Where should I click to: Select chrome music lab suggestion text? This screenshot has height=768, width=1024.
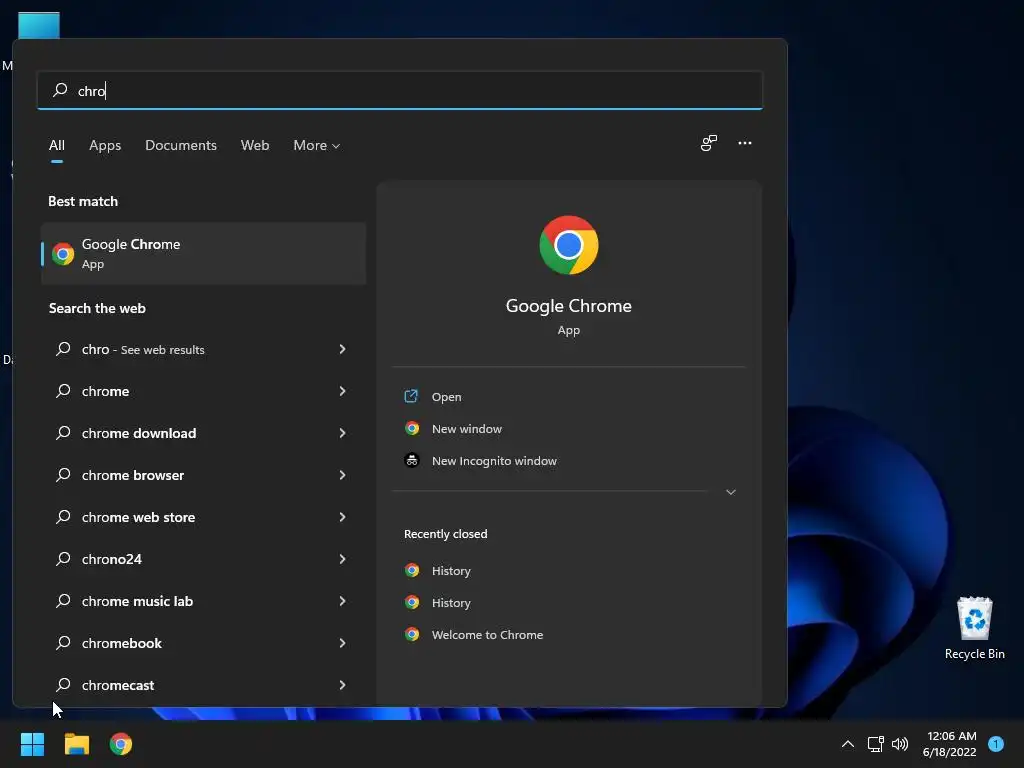(x=137, y=601)
